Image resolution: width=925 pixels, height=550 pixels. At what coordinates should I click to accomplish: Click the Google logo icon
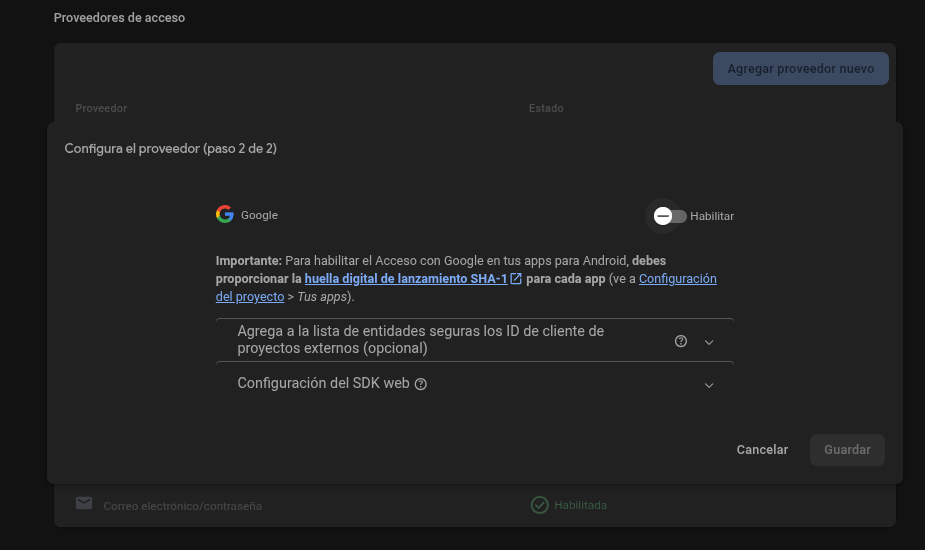[225, 214]
